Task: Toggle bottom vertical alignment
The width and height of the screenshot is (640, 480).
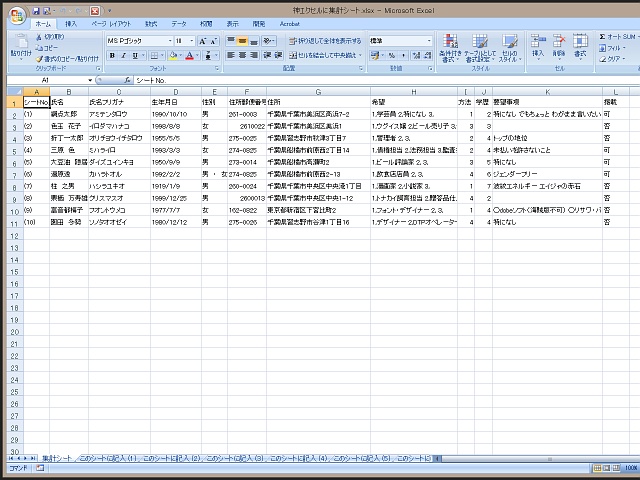Action: tap(253, 40)
